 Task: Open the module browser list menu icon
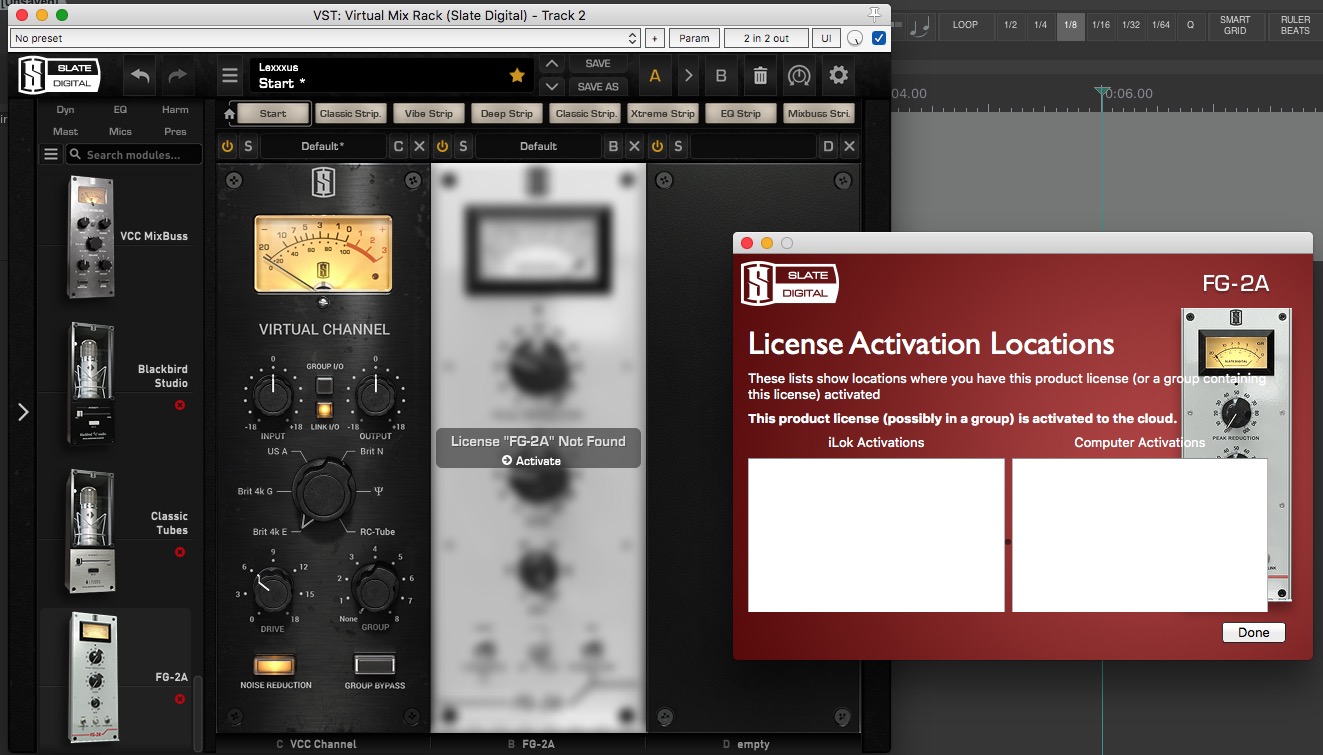point(51,154)
